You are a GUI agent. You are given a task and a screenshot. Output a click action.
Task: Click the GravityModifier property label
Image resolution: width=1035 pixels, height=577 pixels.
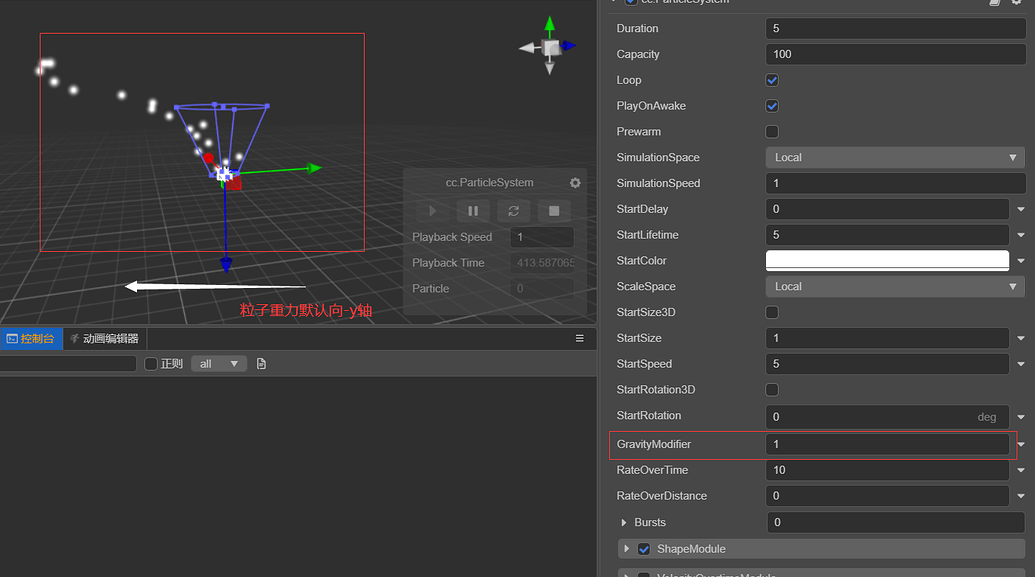653,444
